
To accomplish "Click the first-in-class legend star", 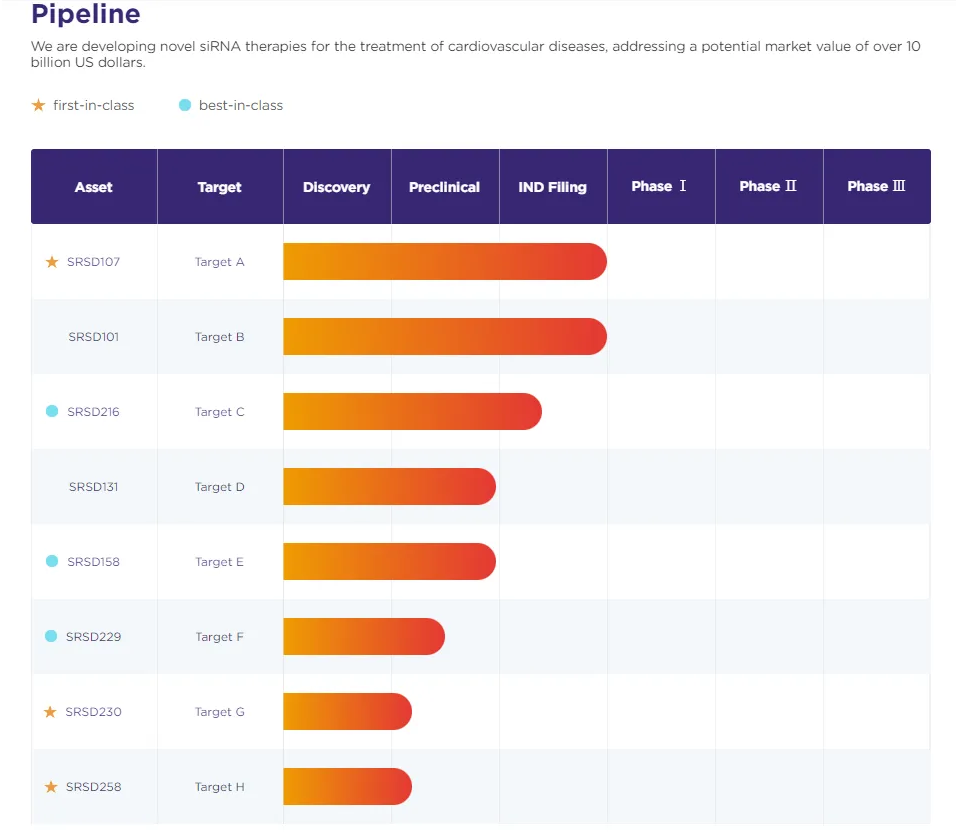I will click(x=39, y=105).
